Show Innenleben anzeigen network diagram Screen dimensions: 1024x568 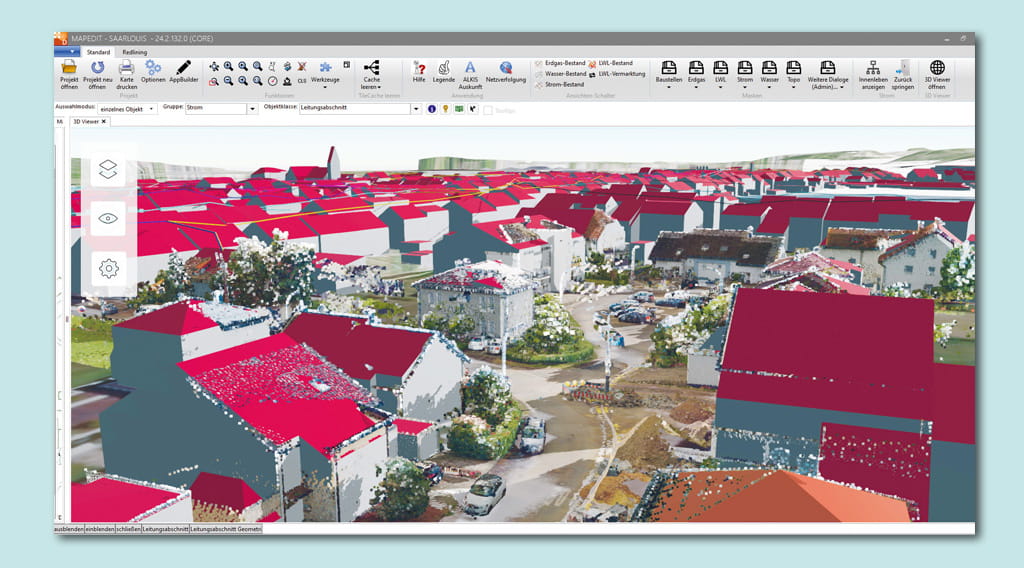coord(872,68)
